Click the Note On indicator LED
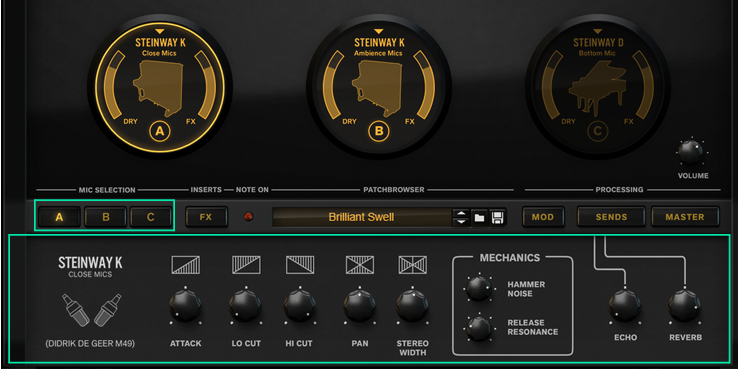This screenshot has width=739, height=371. (x=248, y=217)
